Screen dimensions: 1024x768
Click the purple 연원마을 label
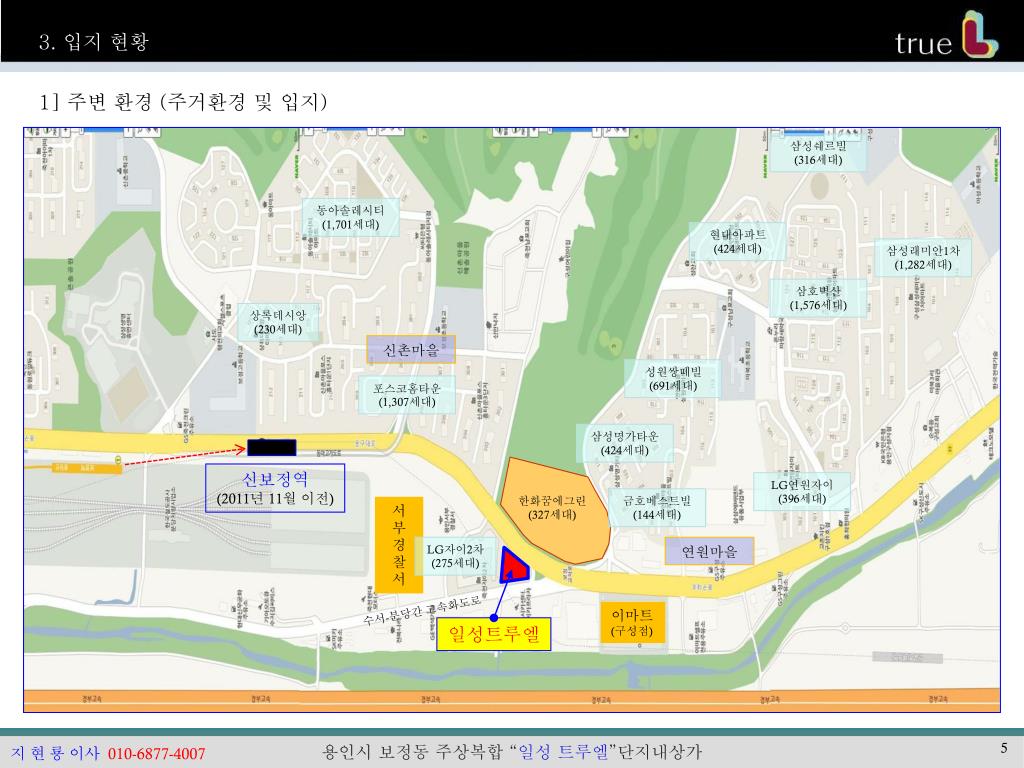[709, 551]
